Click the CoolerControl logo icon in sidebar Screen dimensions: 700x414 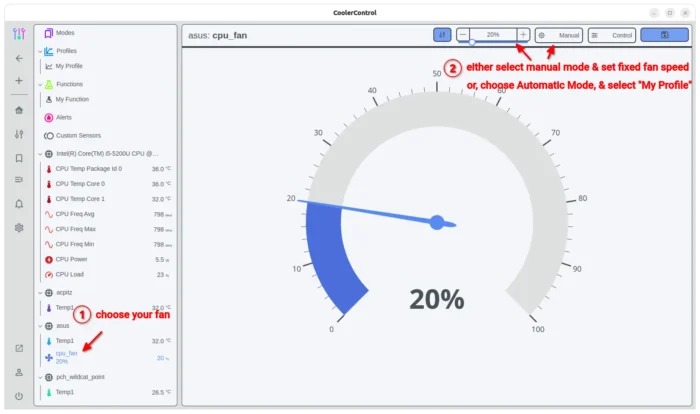(18, 34)
